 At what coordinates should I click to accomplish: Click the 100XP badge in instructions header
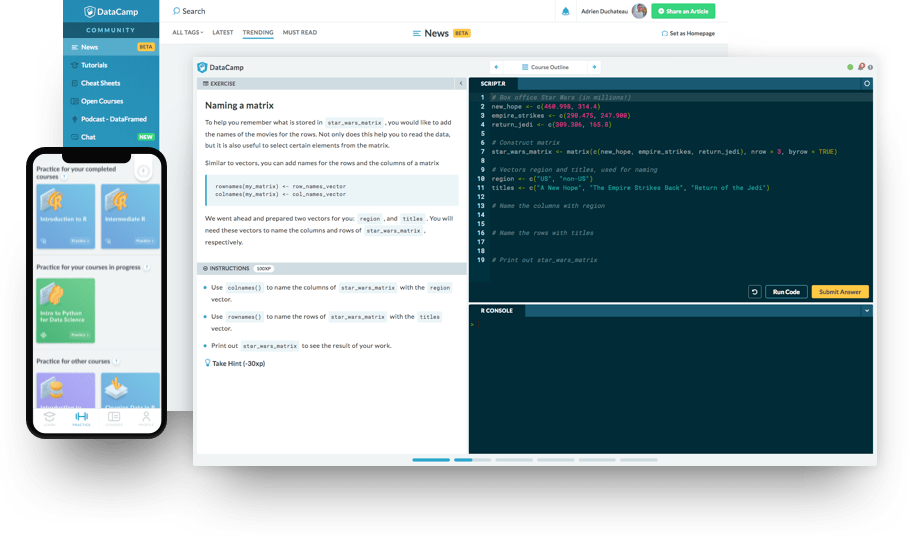coord(264,268)
